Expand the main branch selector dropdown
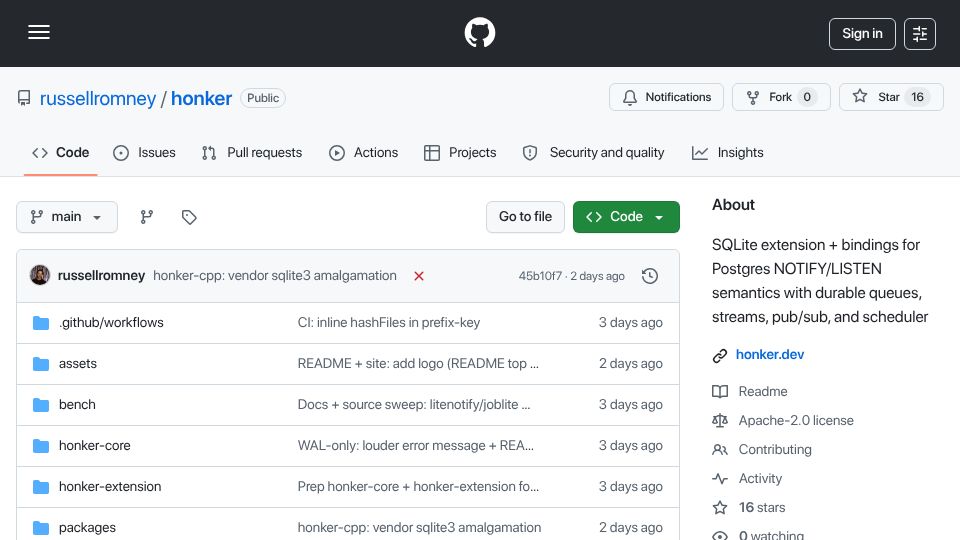960x540 pixels. click(x=67, y=217)
